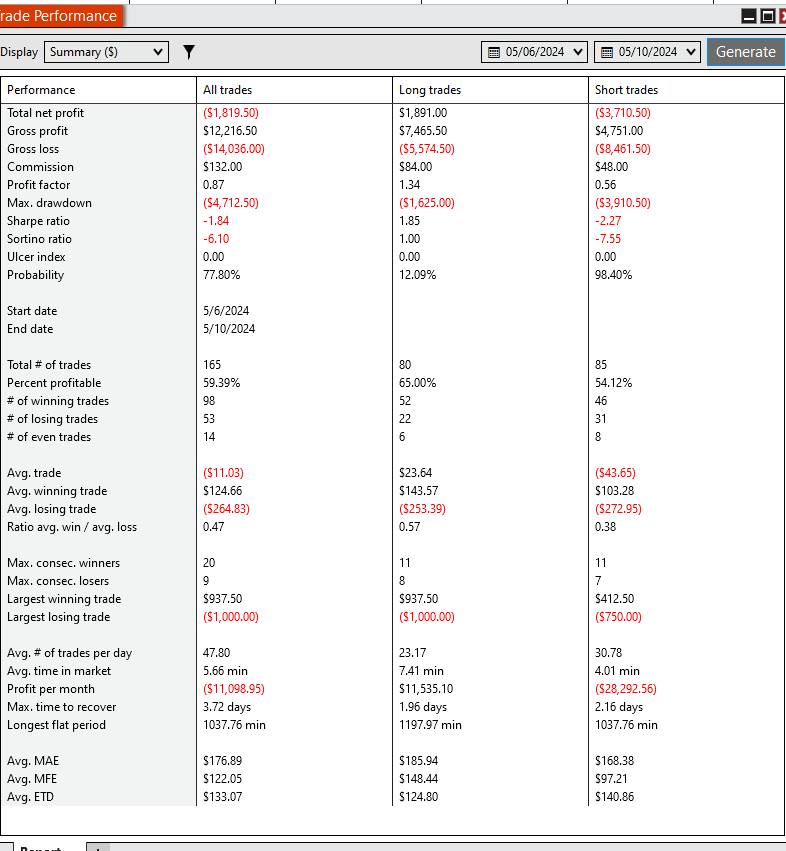Select the Trade Performance title tab
The width and height of the screenshot is (786, 851).
point(61,16)
